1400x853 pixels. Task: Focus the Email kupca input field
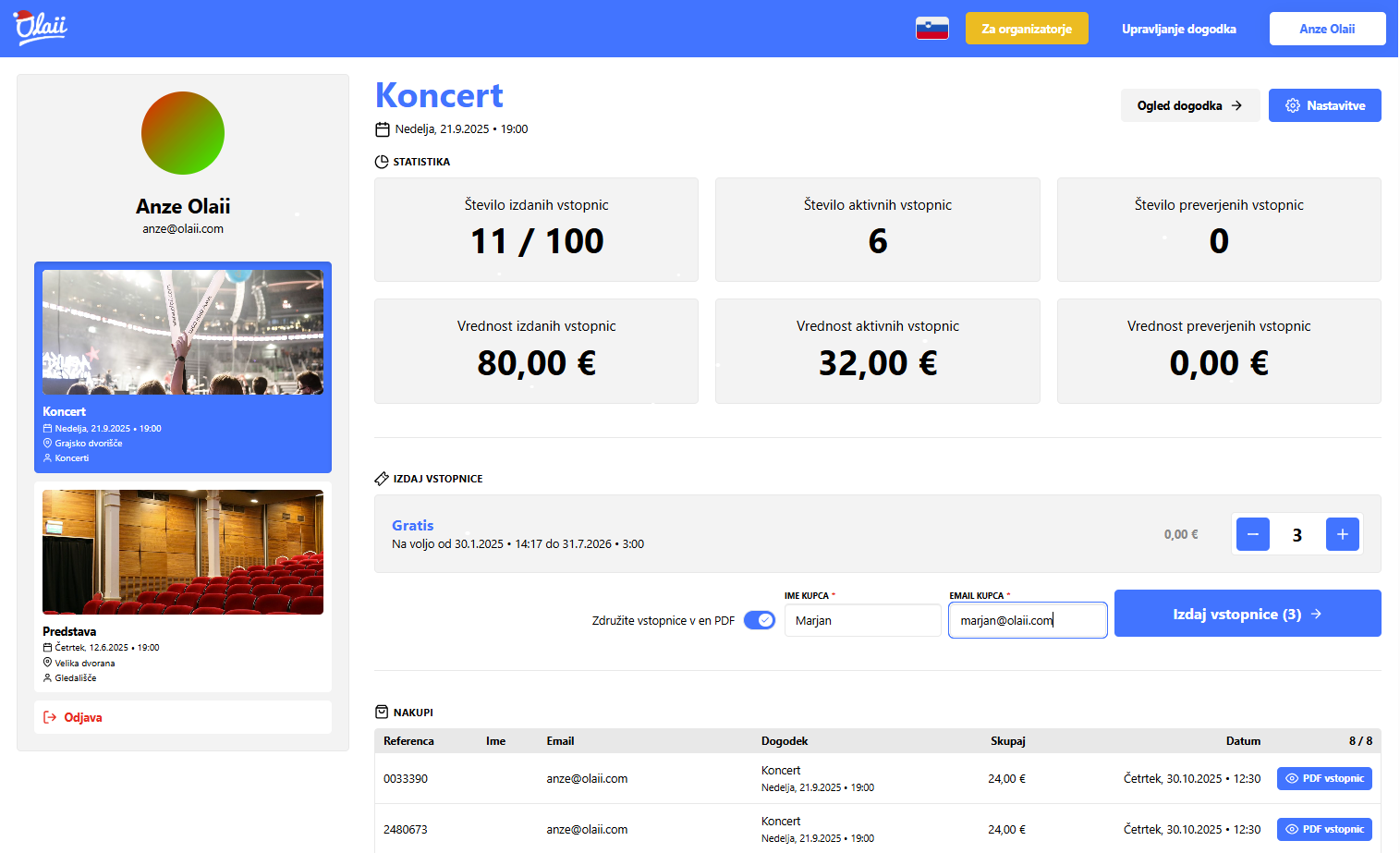[1027, 620]
